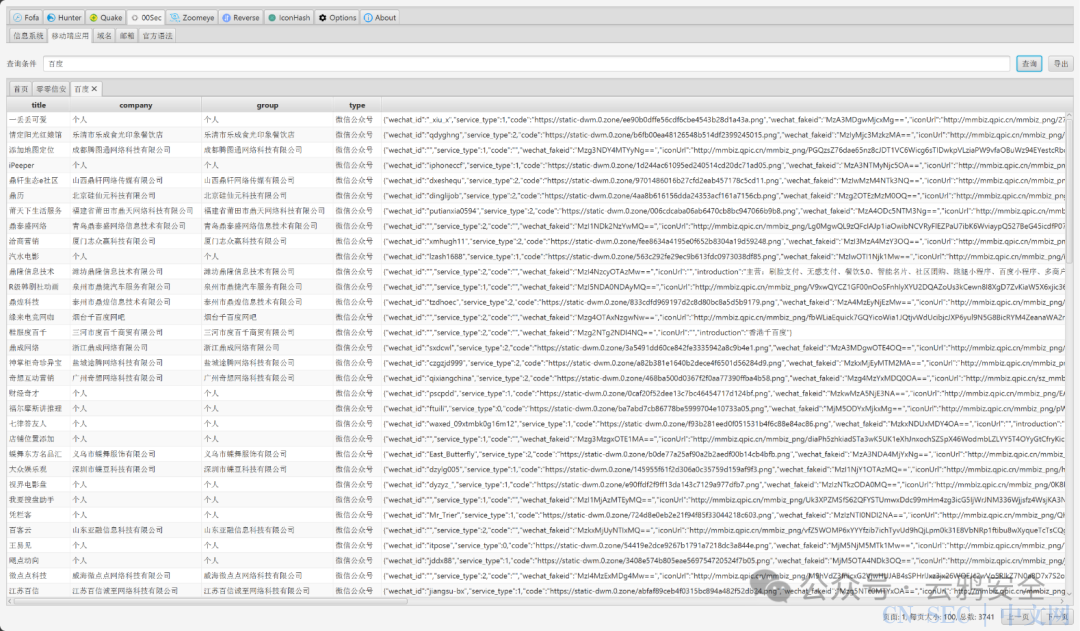Click the page status text showing 总数 3741

click(x=939, y=617)
